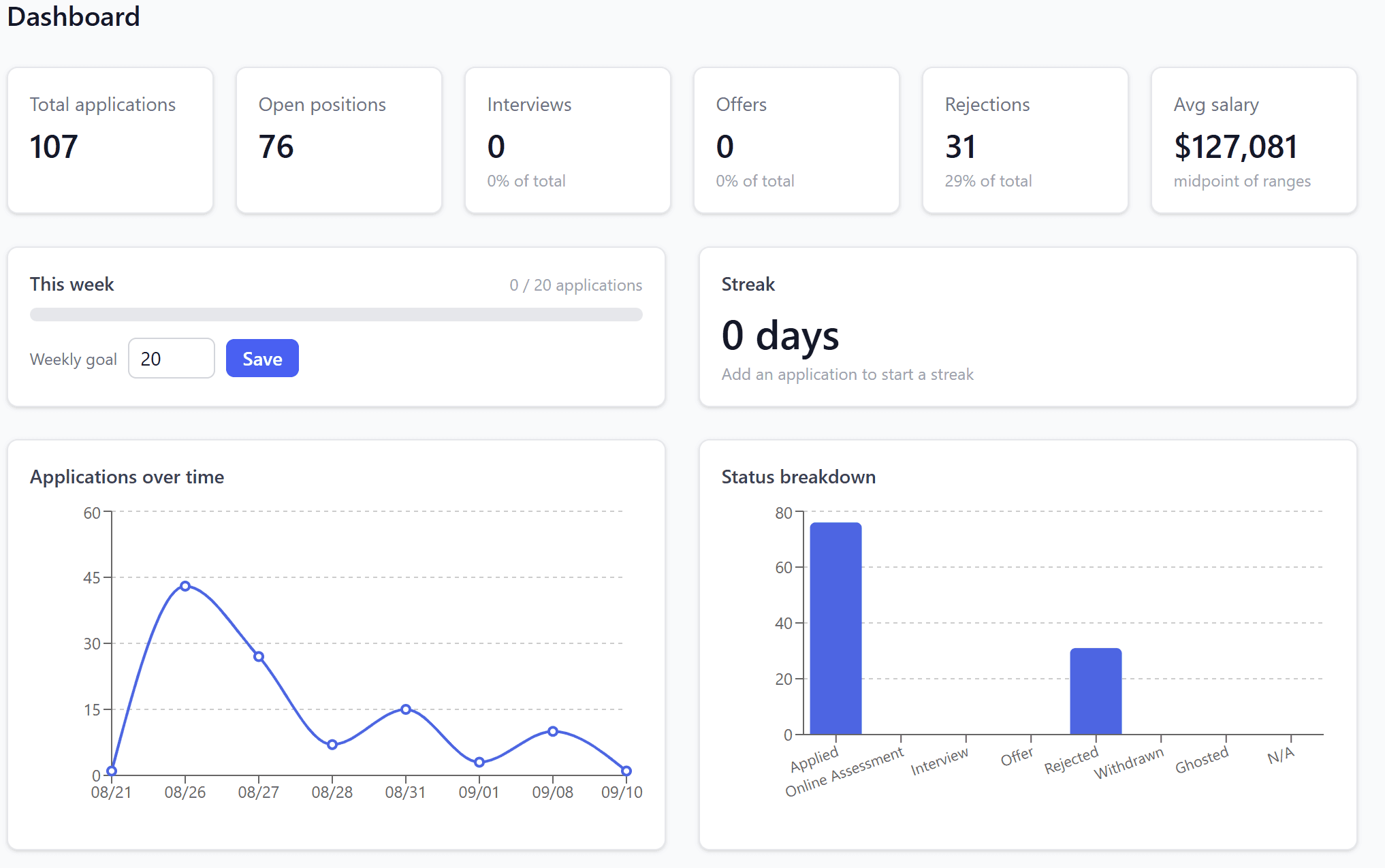Click the 'Ghosted' axis label
The image size is (1385, 868).
1202,760
